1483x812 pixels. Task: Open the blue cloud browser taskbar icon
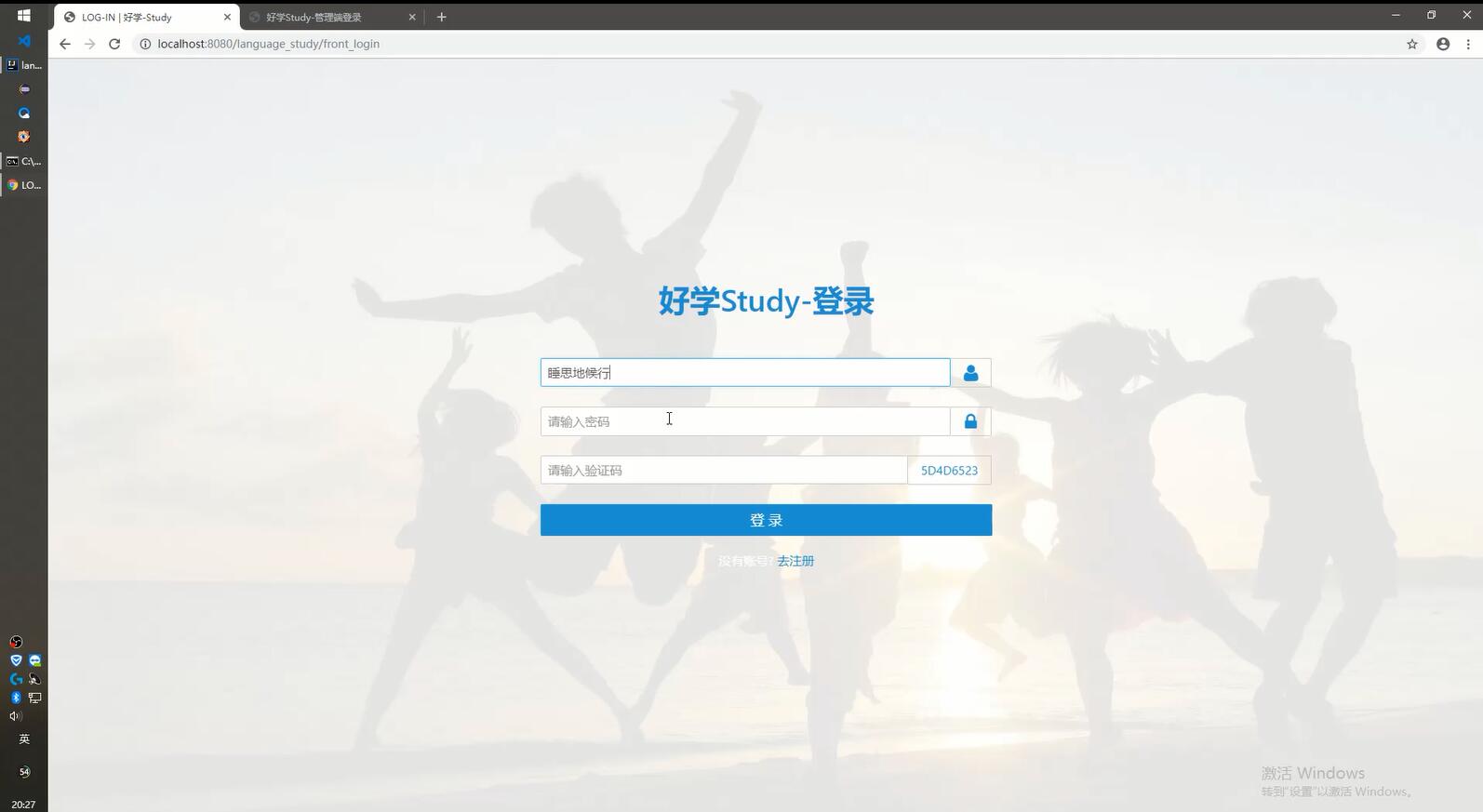pos(24,113)
